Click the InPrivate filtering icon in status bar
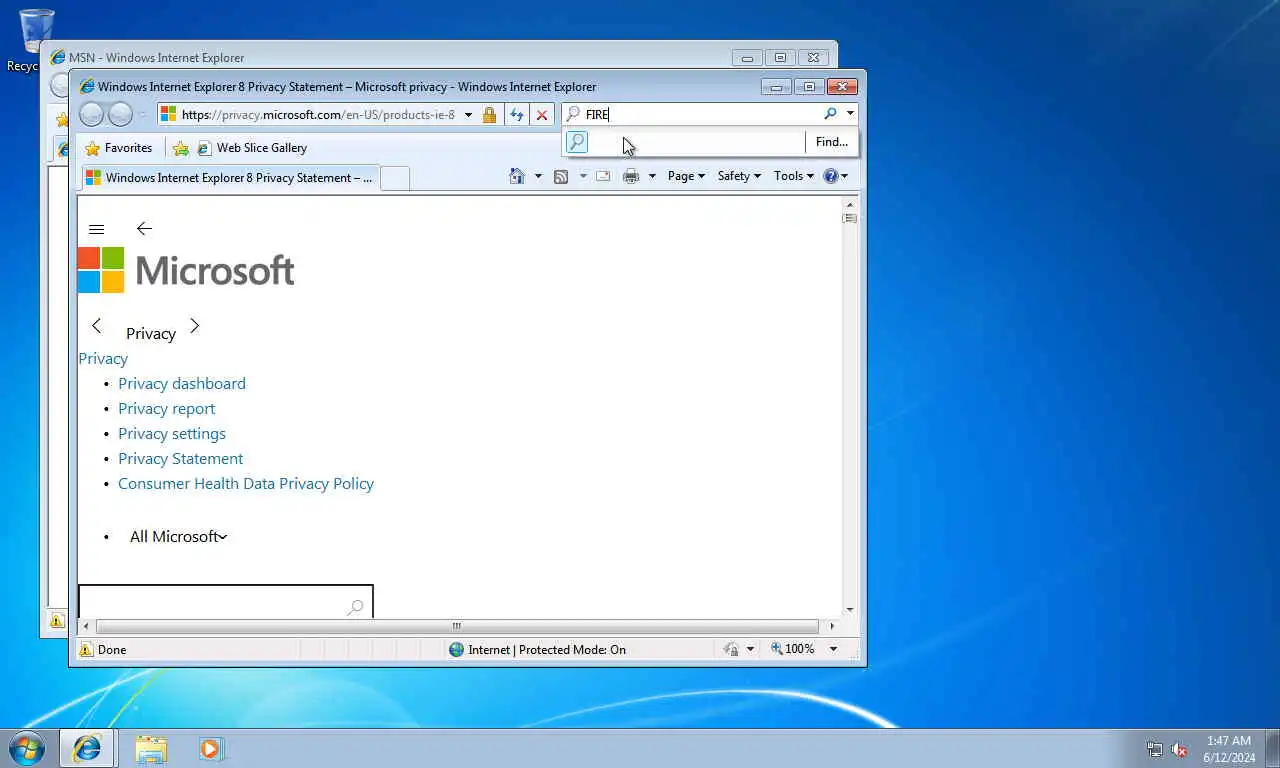Image resolution: width=1280 pixels, height=768 pixels. [731, 650]
